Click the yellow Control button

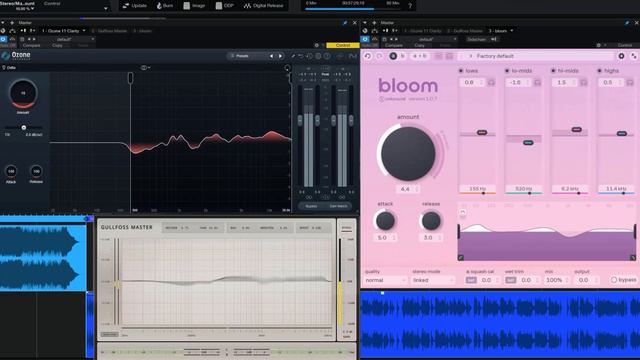click(342, 45)
